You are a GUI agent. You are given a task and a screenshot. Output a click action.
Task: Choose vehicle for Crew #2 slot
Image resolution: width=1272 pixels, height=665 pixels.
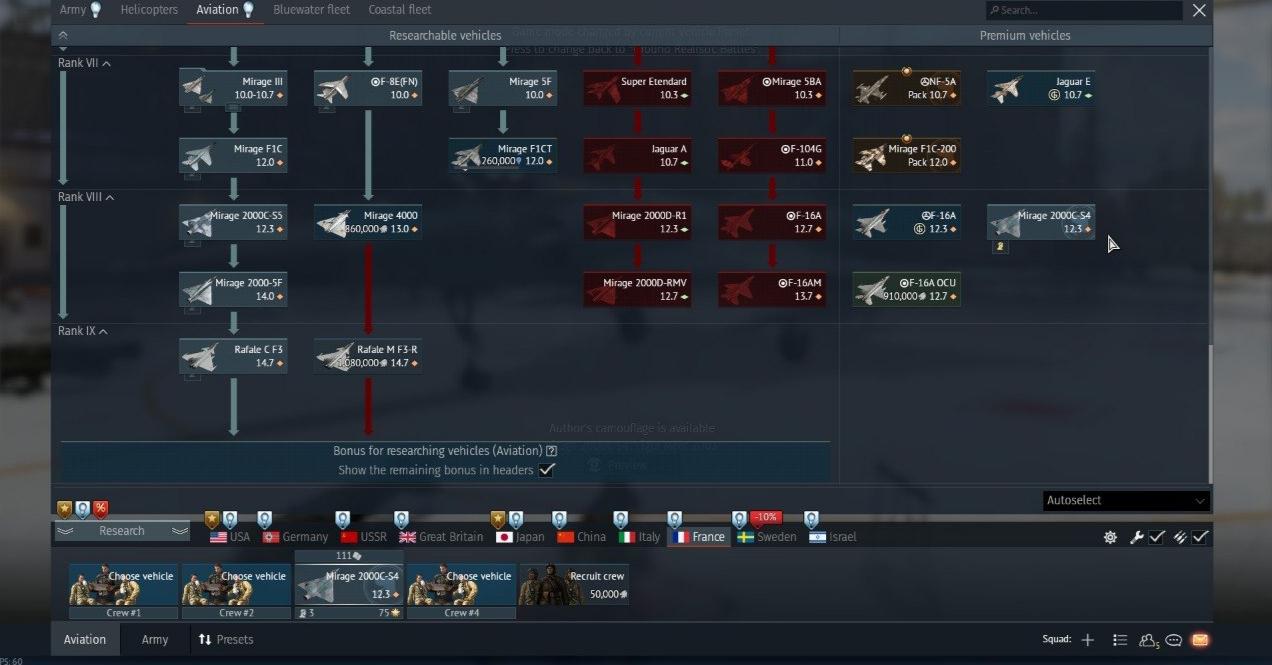[236, 585]
